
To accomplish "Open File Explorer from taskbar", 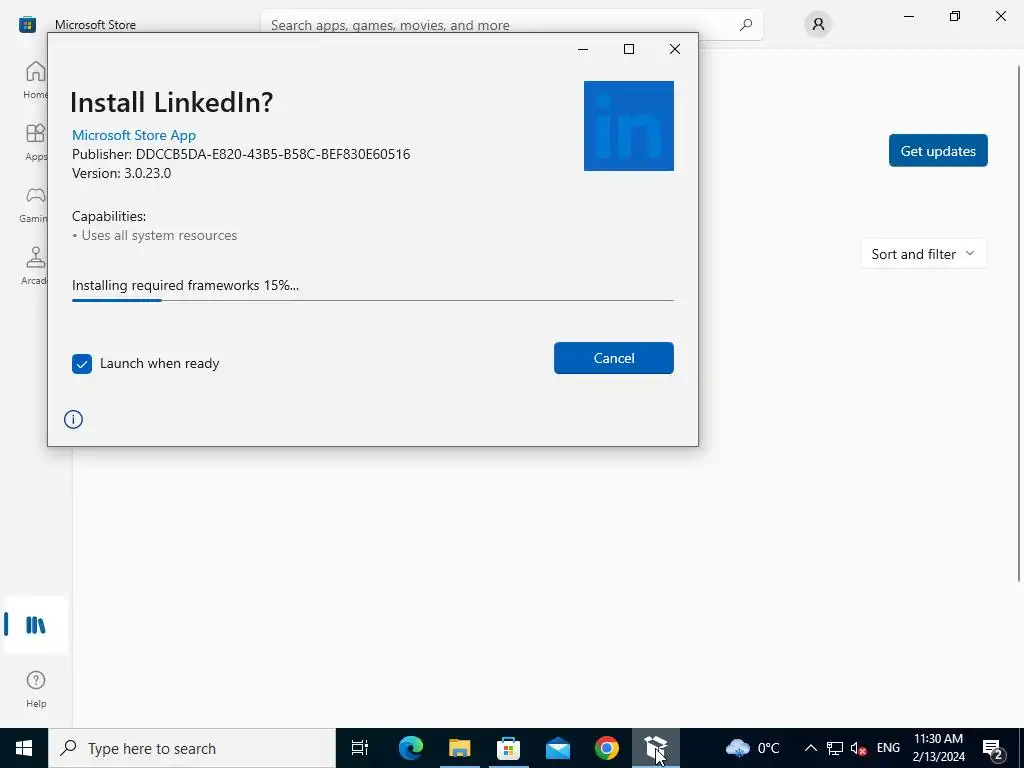I will [460, 748].
